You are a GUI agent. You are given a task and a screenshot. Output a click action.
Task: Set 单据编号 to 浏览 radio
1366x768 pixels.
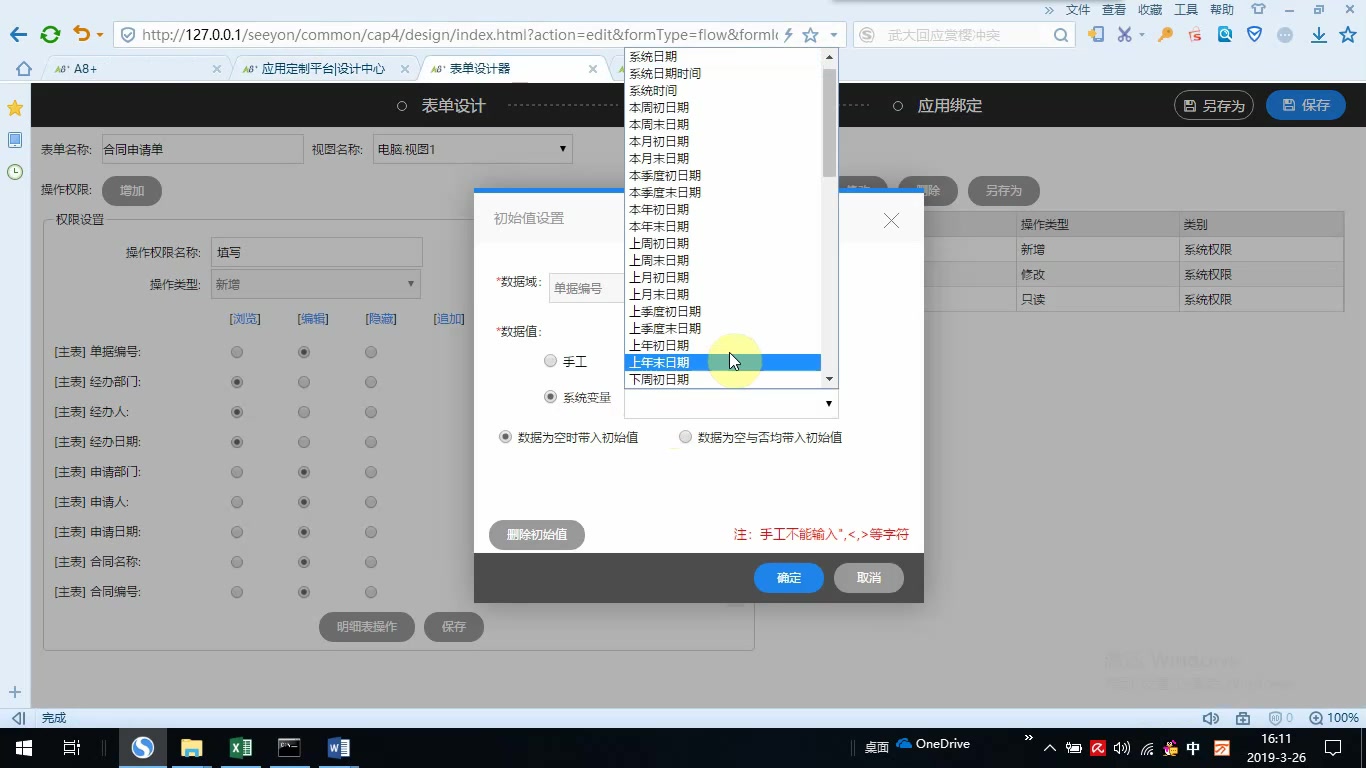[237, 352]
